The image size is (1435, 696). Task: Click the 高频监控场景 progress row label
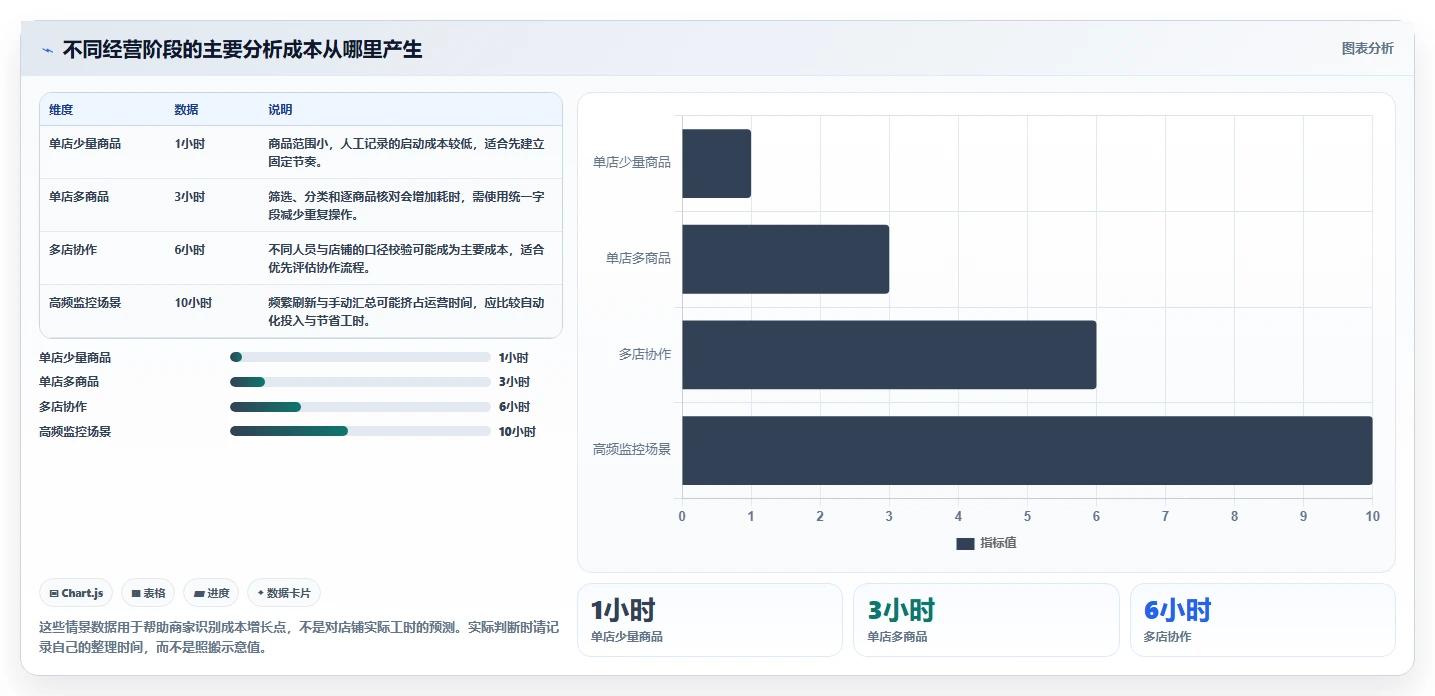click(75, 432)
